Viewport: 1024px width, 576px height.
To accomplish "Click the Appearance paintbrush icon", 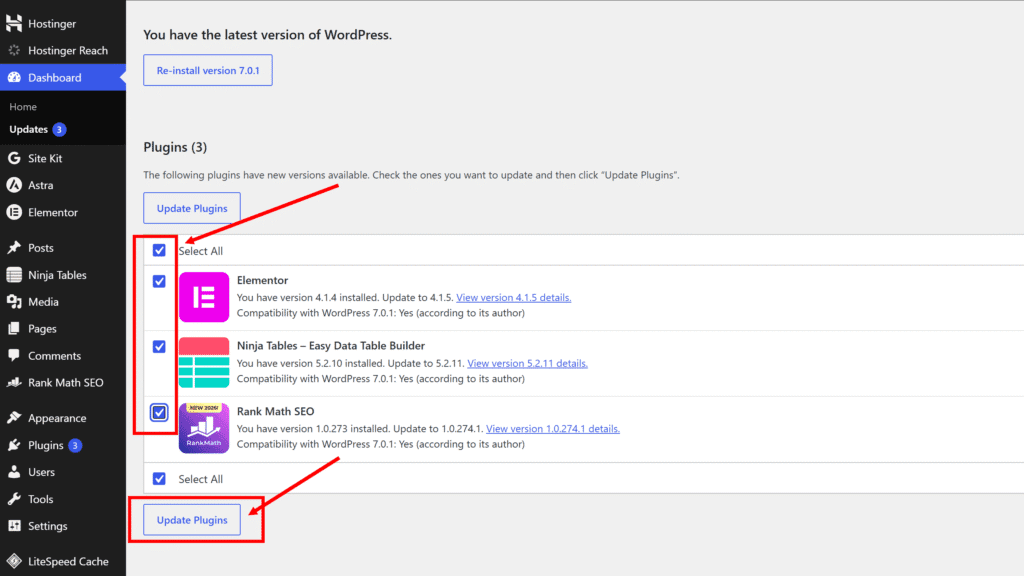I will 14,418.
